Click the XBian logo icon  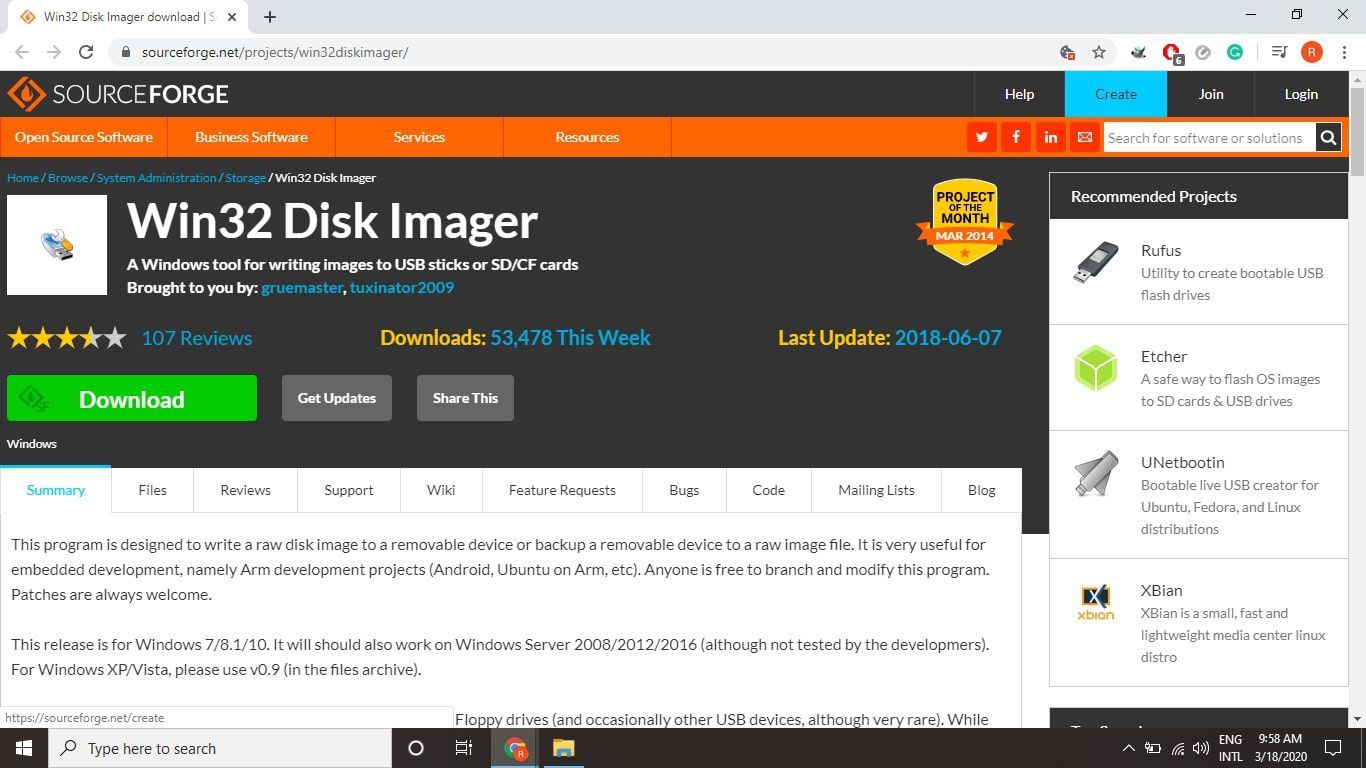click(1096, 602)
